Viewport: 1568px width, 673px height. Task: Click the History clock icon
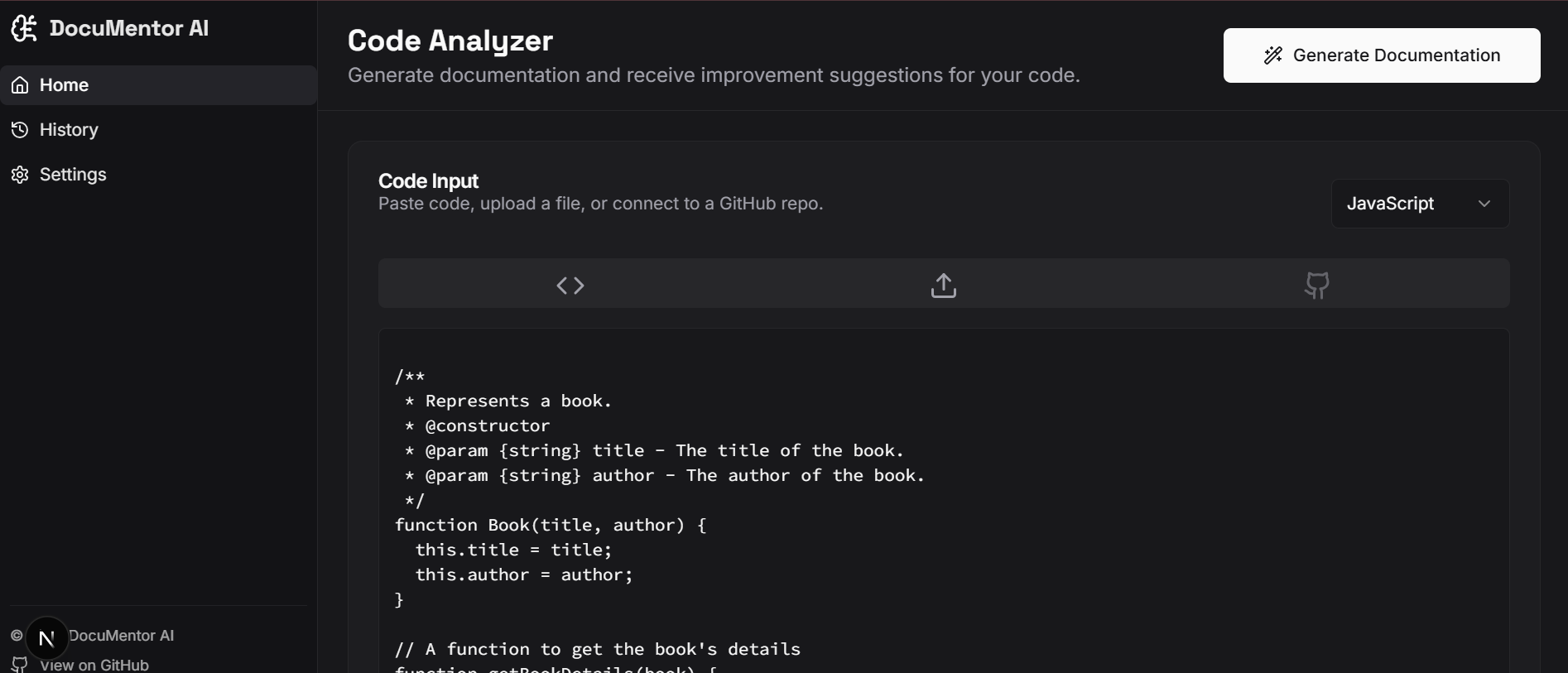pos(20,130)
